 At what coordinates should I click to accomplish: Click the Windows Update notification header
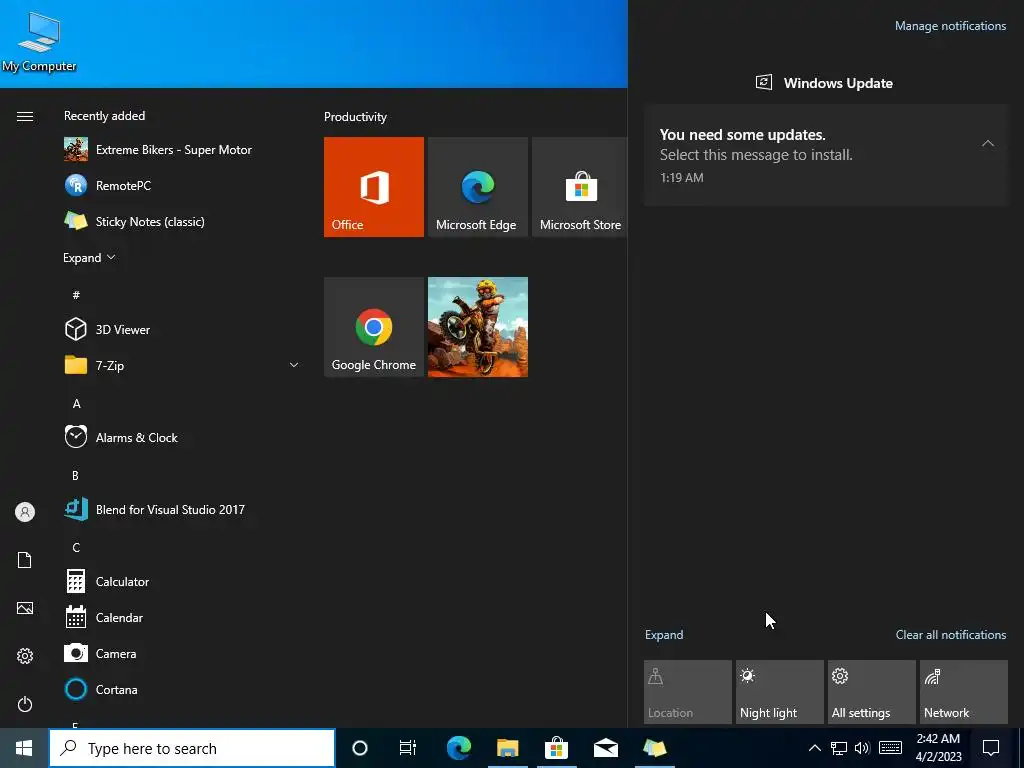point(825,83)
